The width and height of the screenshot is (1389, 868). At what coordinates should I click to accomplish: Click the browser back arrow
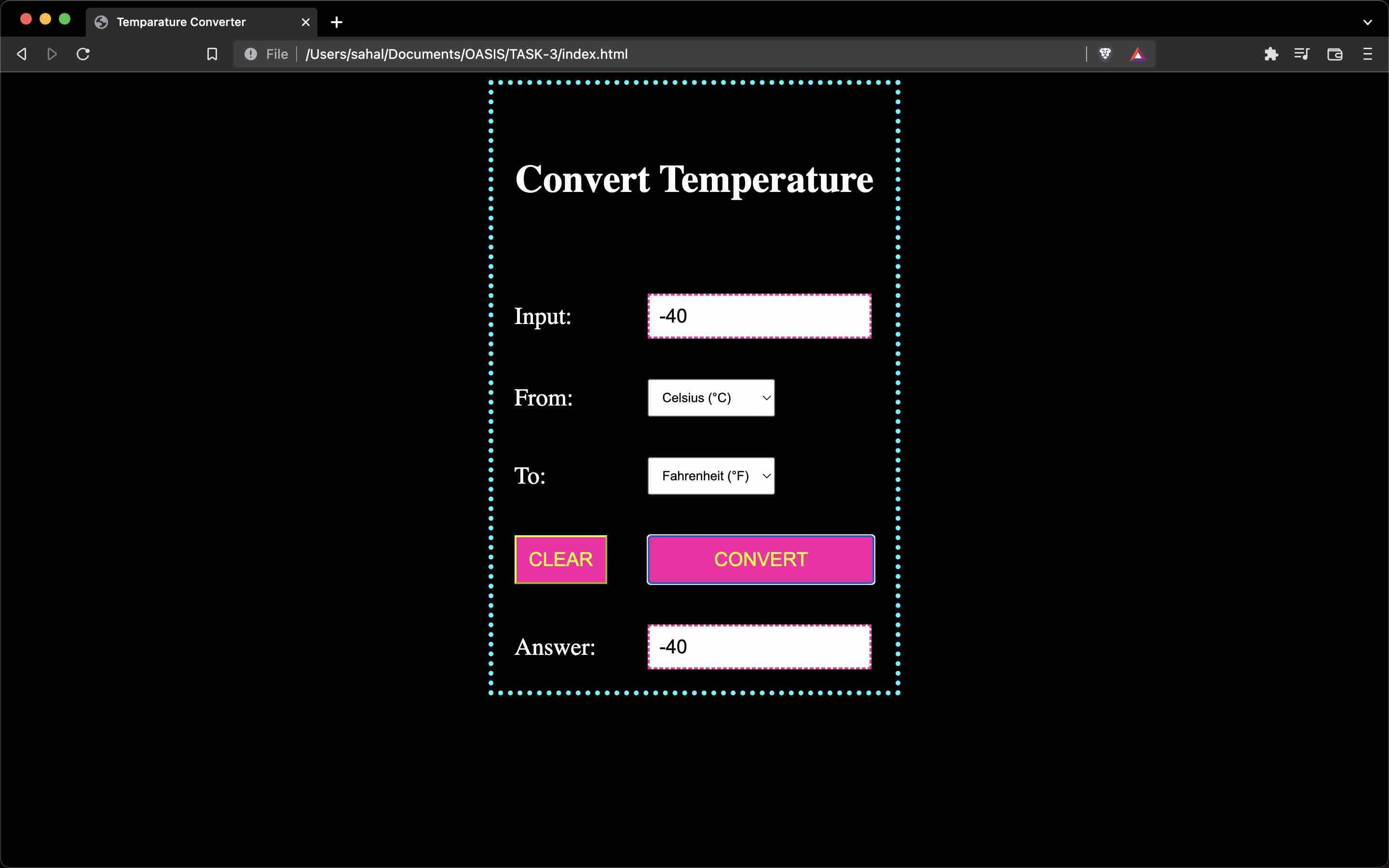(x=22, y=54)
